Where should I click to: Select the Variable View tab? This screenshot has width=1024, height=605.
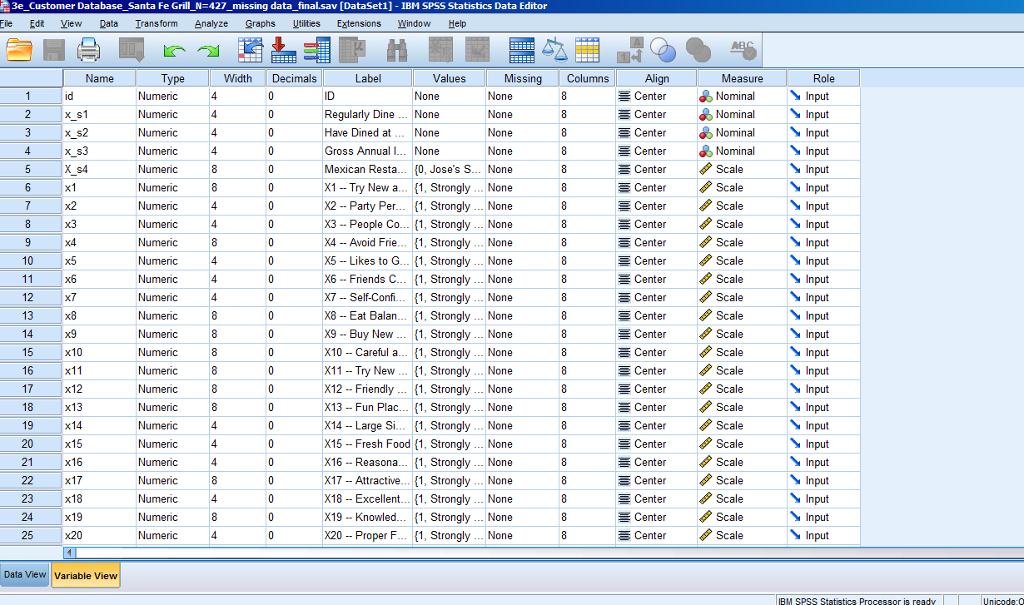(x=86, y=576)
